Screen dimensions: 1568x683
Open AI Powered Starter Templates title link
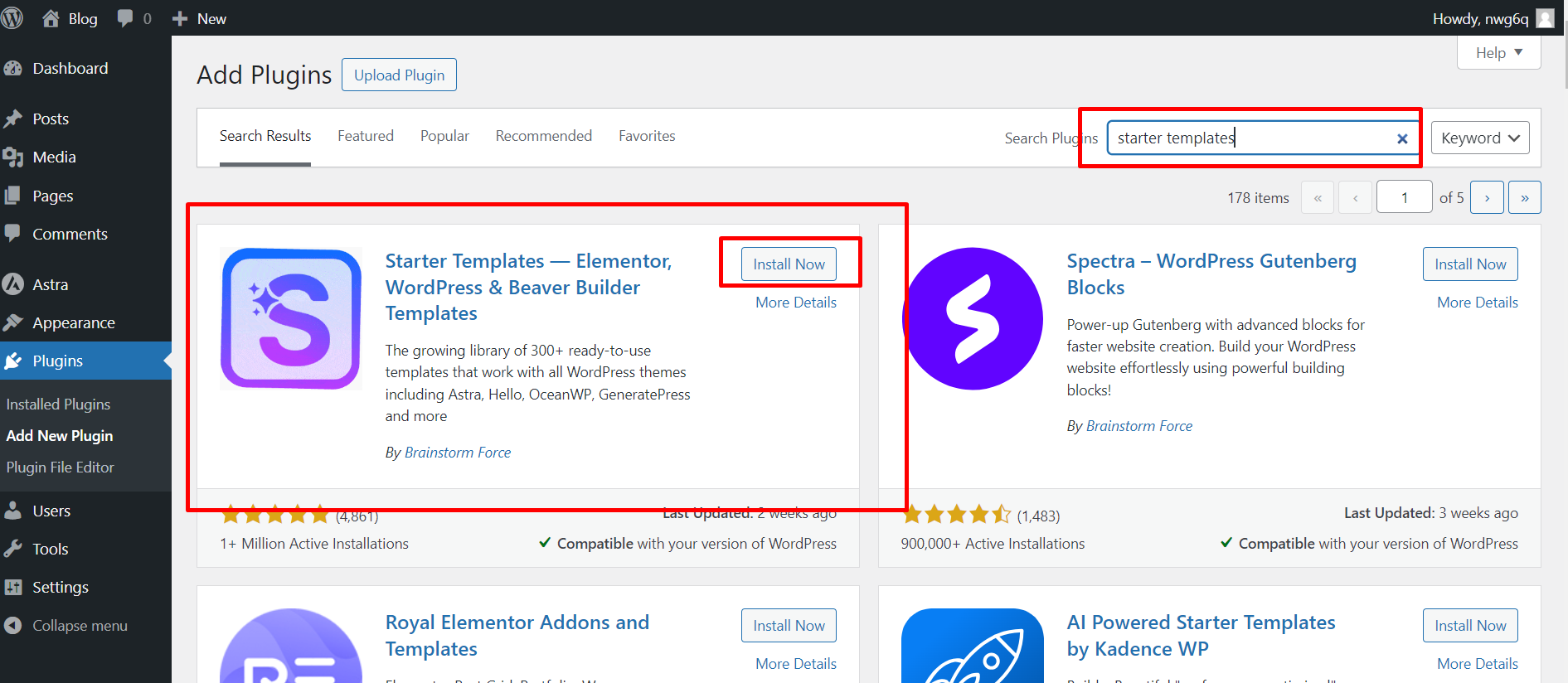tap(1201, 635)
